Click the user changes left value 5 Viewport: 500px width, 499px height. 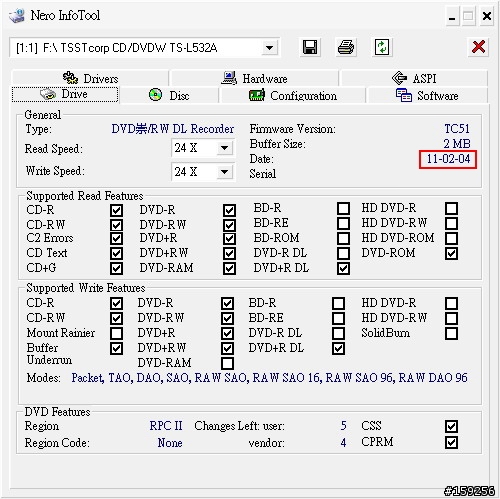pos(343,426)
